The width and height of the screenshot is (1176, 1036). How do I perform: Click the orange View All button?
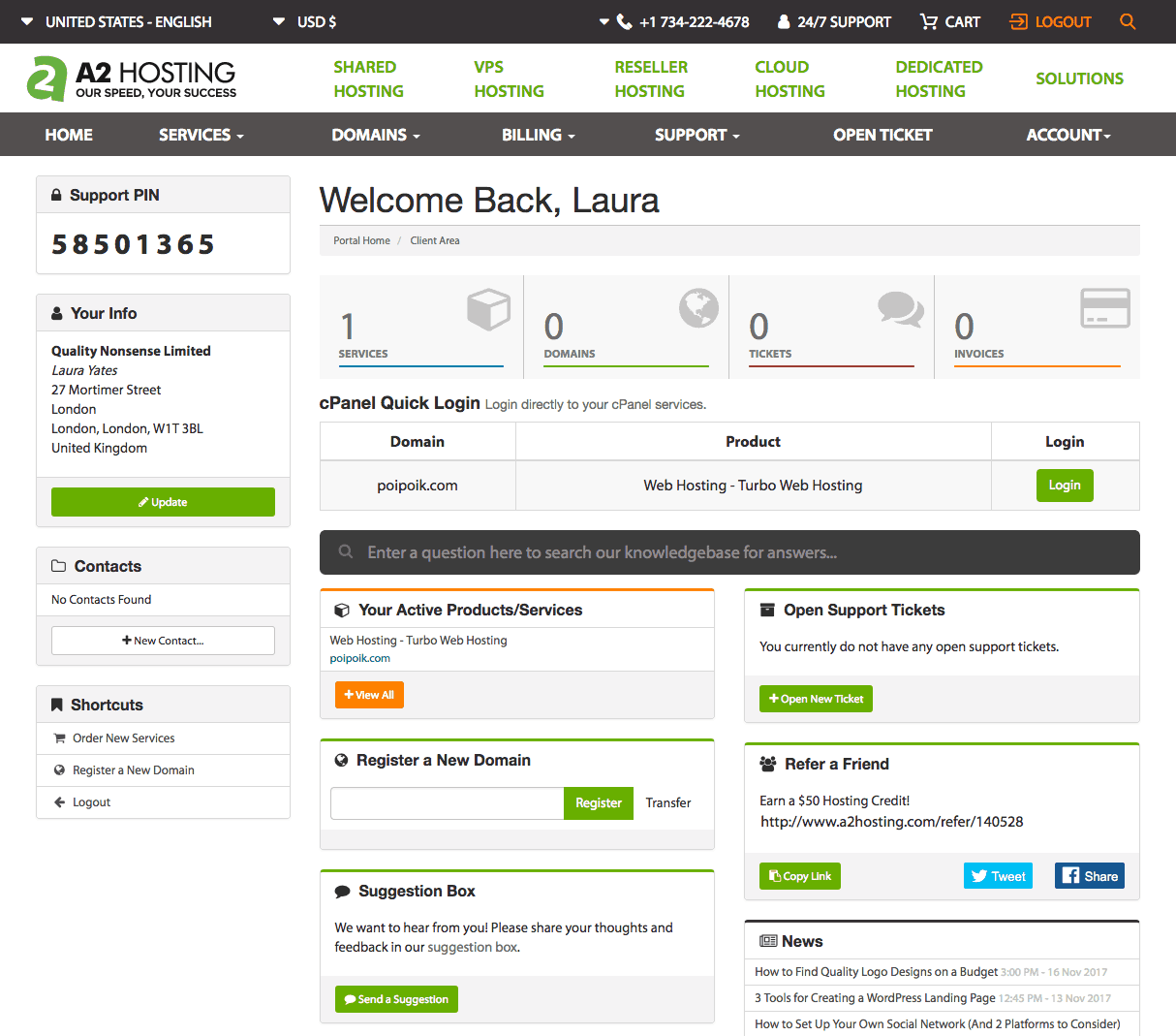point(369,695)
